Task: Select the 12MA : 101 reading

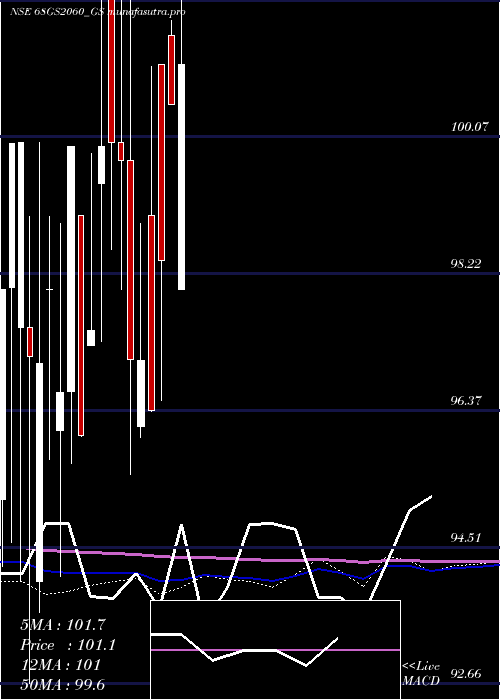Action: point(60,665)
